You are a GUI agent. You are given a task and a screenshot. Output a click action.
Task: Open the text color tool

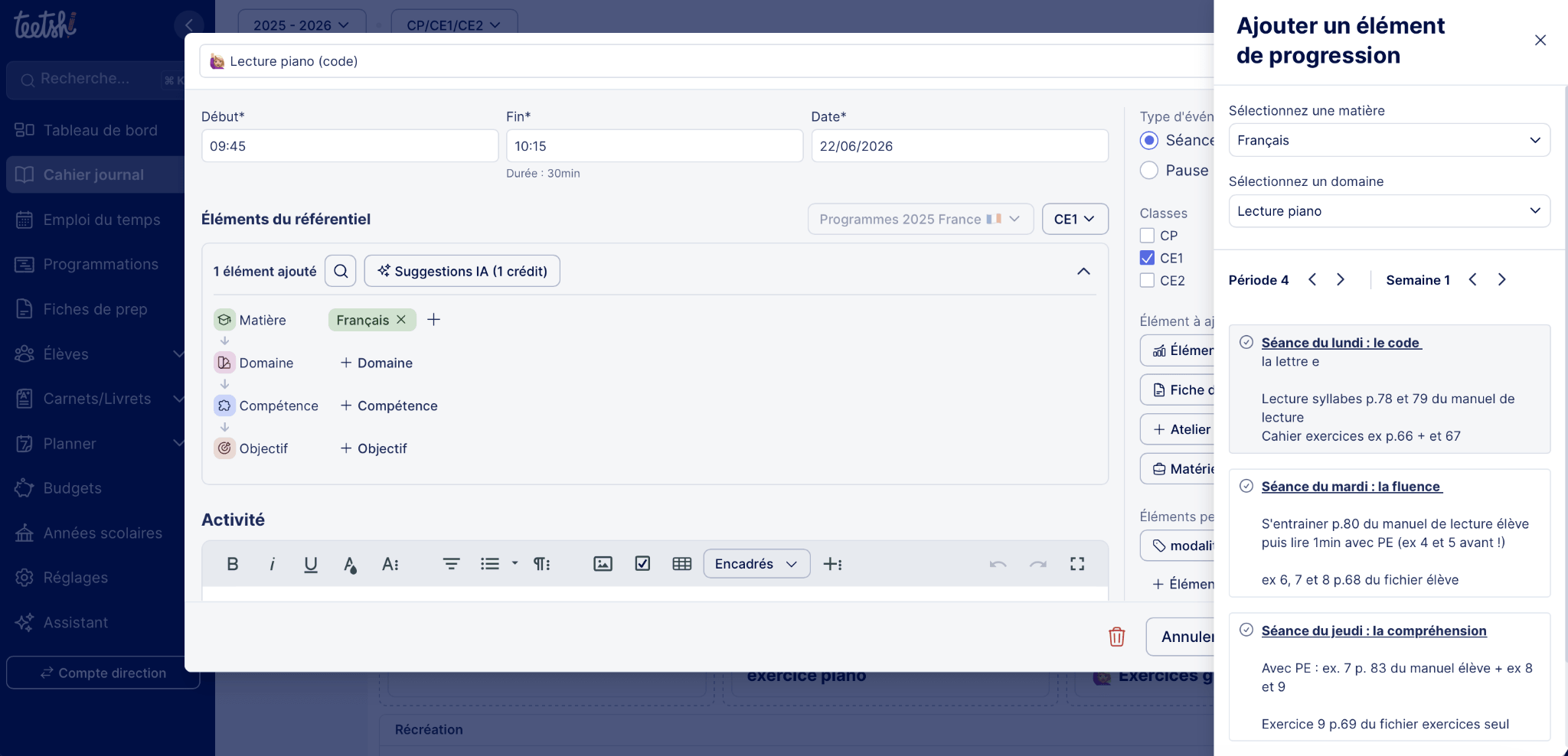click(350, 565)
